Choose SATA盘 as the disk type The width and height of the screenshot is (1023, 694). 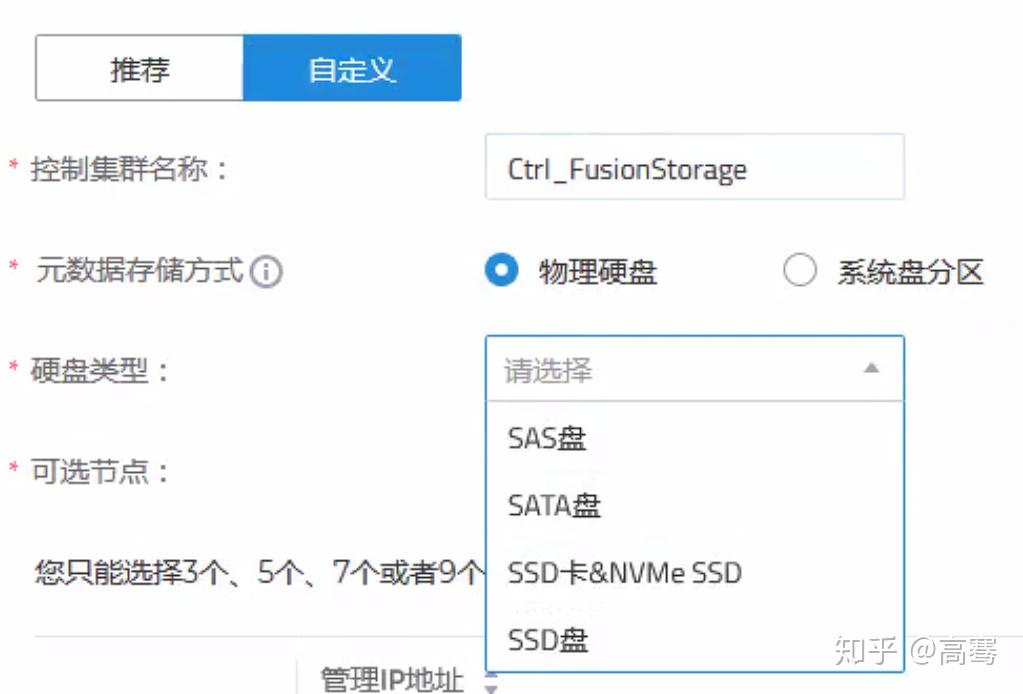[551, 505]
